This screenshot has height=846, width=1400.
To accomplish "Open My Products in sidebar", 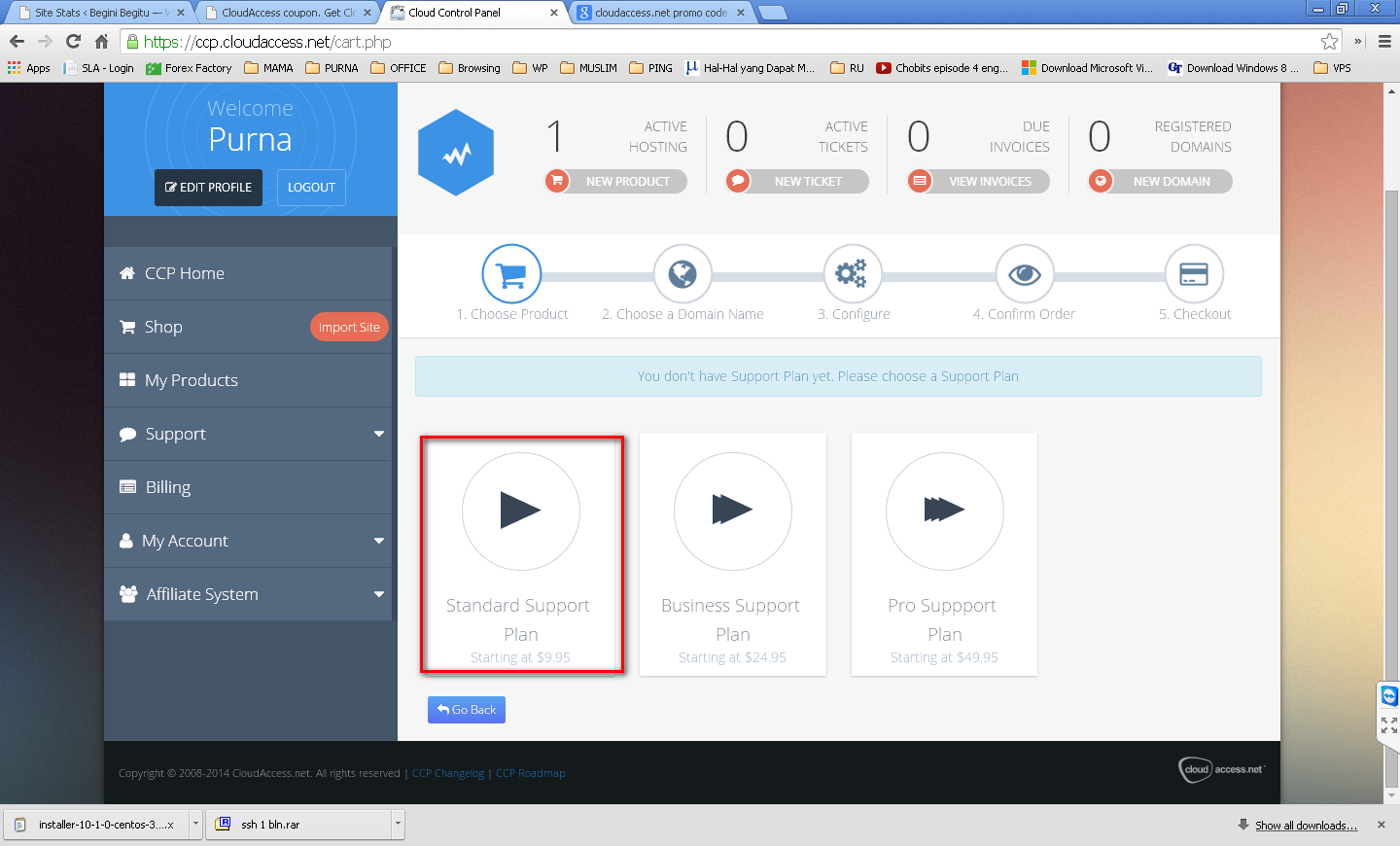I will tap(248, 380).
